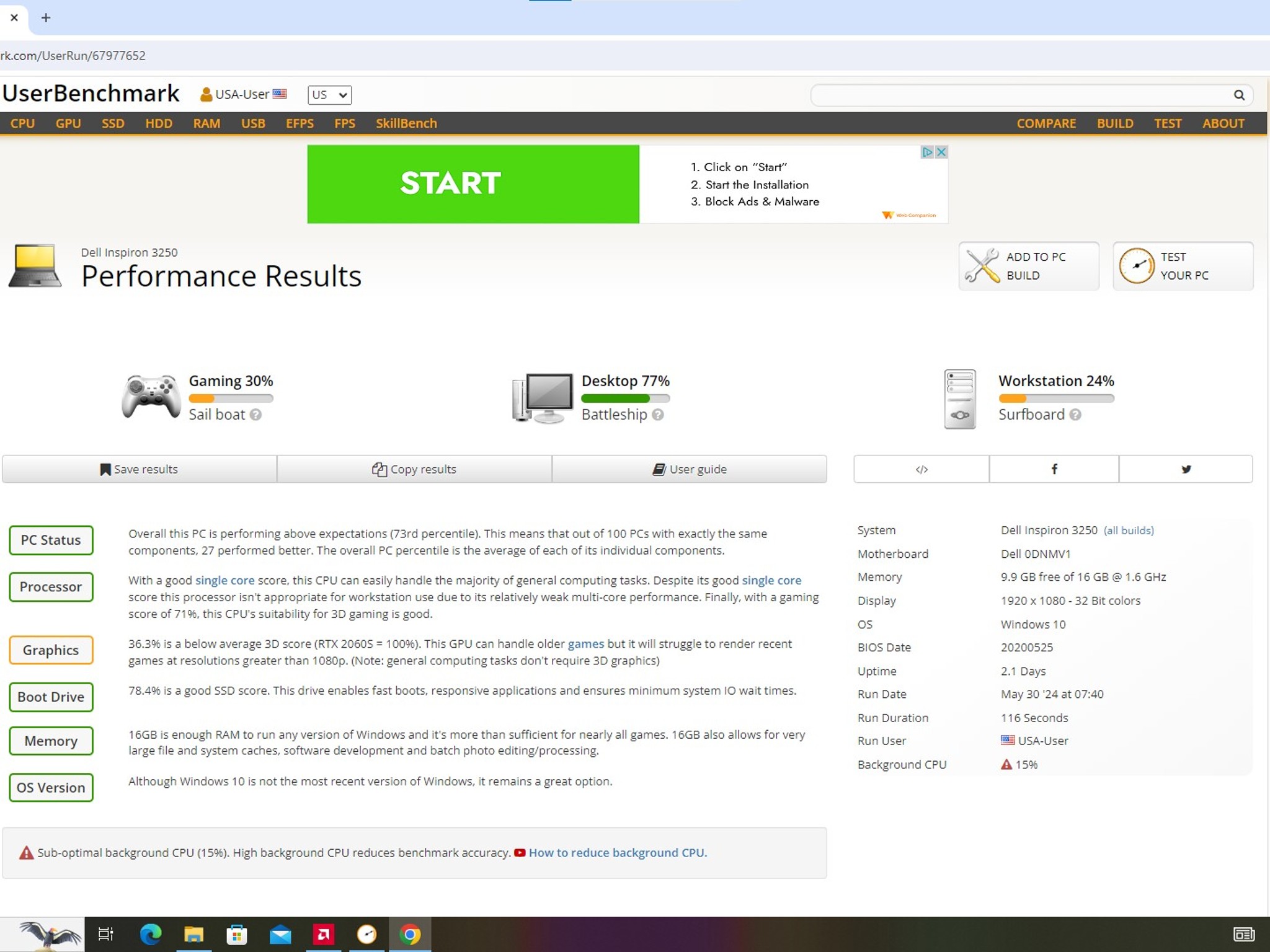Open notification panel in taskbar
Viewport: 1270px width, 952px height.
tap(1244, 934)
